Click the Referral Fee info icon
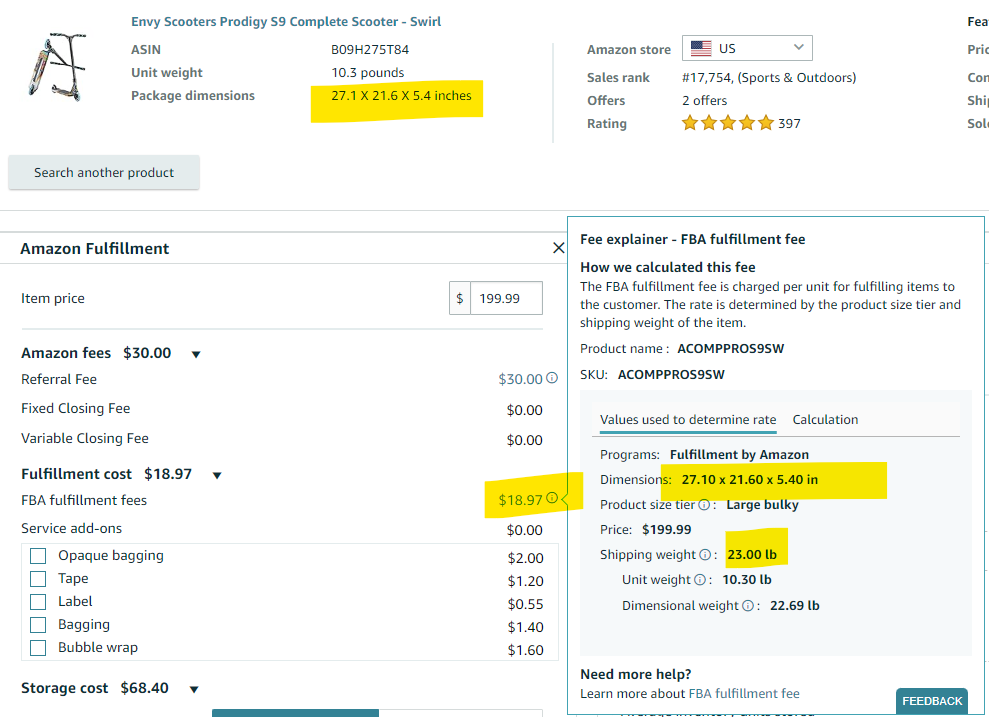This screenshot has height=717, width=989. (x=552, y=378)
